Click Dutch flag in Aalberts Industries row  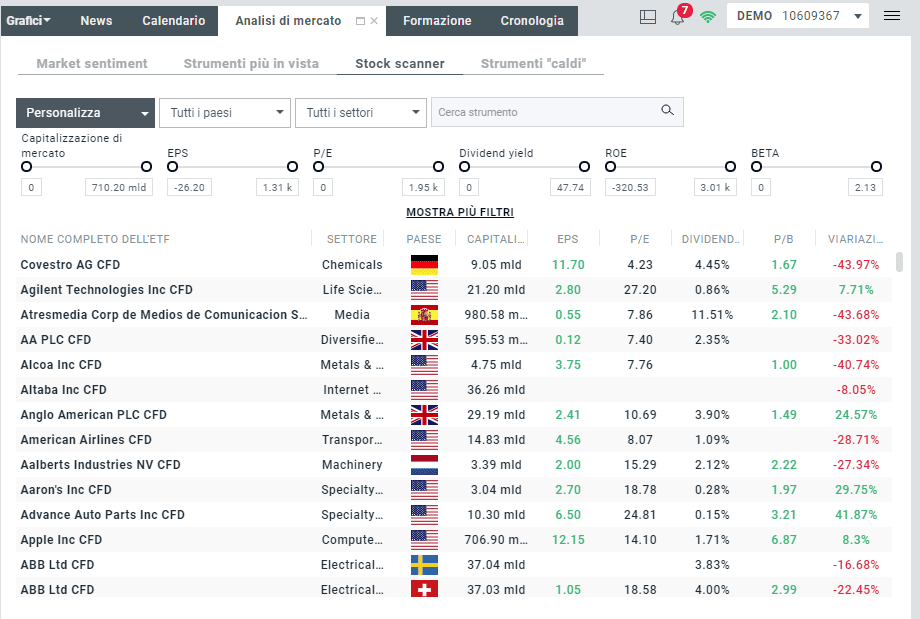424,465
